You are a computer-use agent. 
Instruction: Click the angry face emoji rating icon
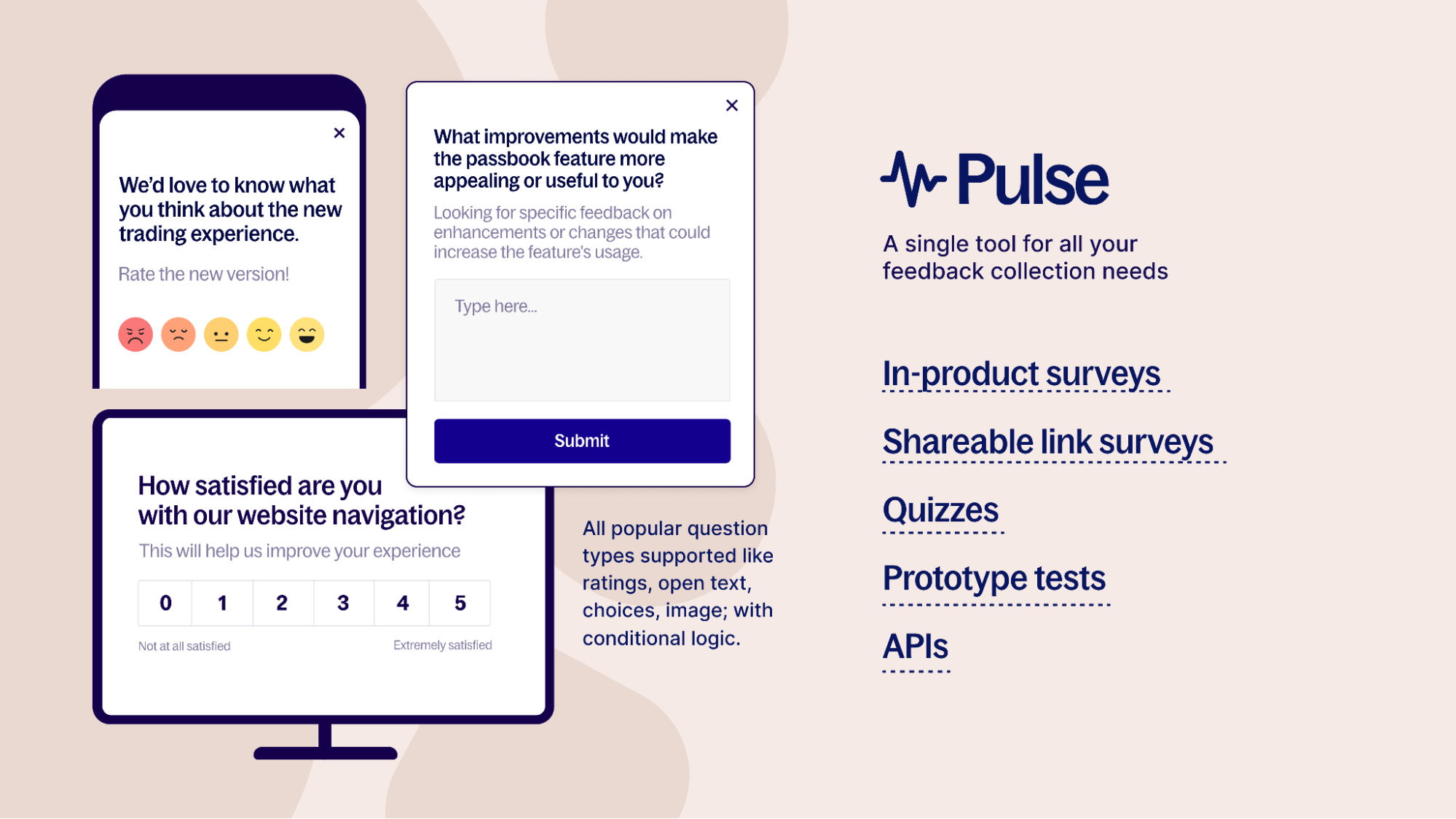click(x=135, y=334)
